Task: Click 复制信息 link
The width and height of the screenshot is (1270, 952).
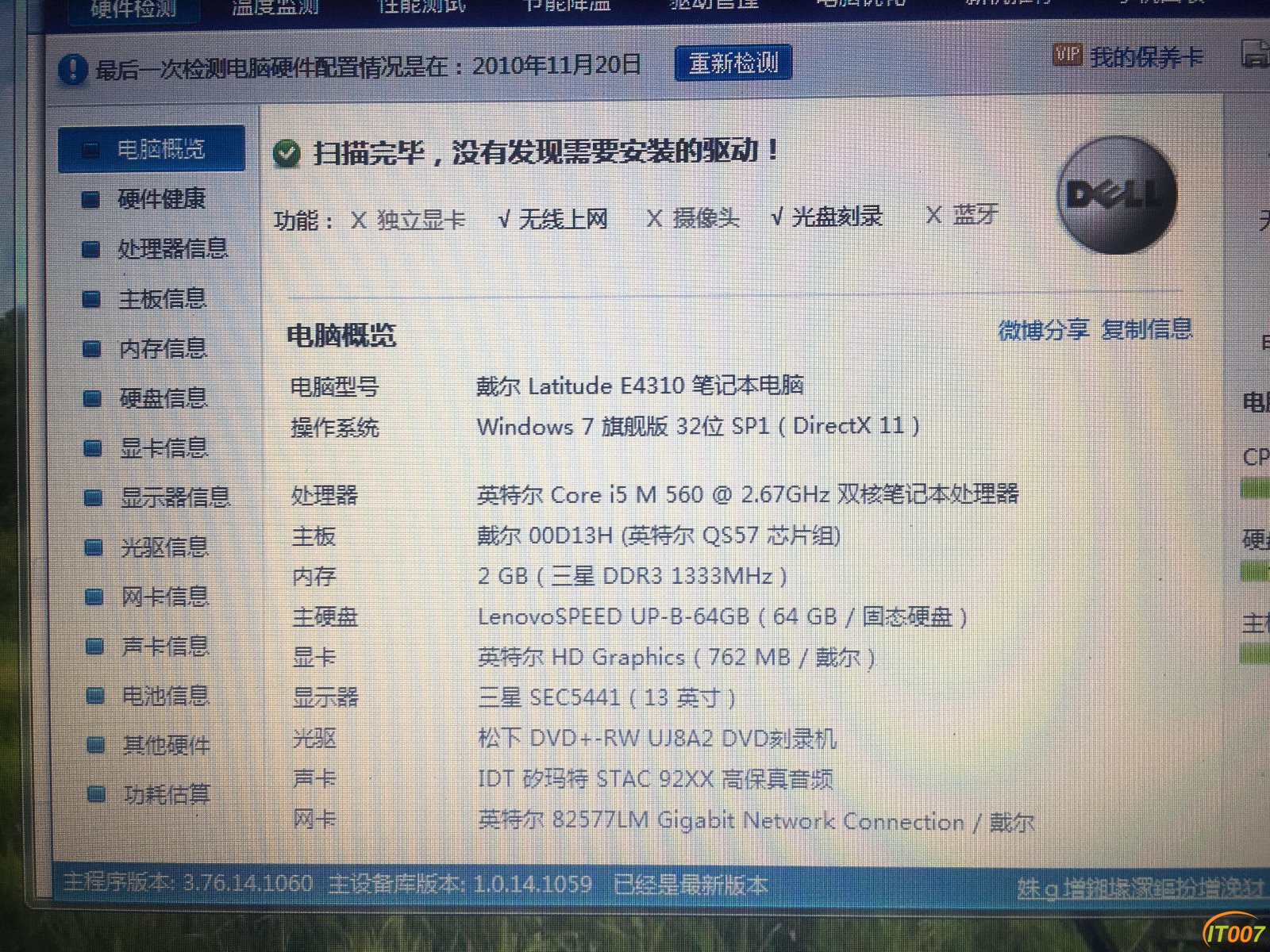Action: (1147, 328)
